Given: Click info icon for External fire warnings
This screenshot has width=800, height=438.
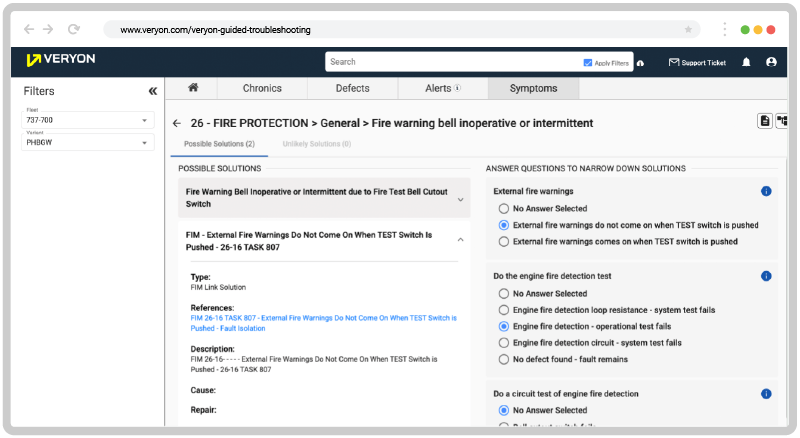Looking at the screenshot, I should click(x=766, y=191).
